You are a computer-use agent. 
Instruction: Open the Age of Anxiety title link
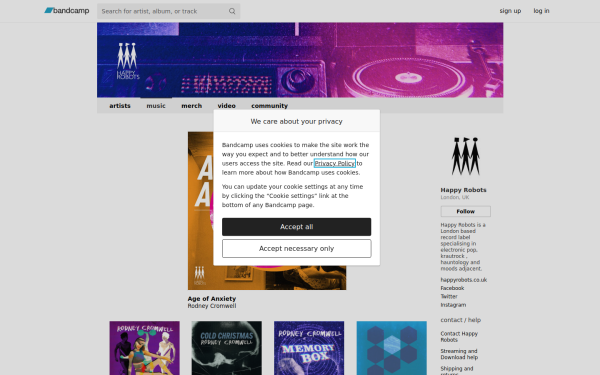pyautogui.click(x=212, y=298)
